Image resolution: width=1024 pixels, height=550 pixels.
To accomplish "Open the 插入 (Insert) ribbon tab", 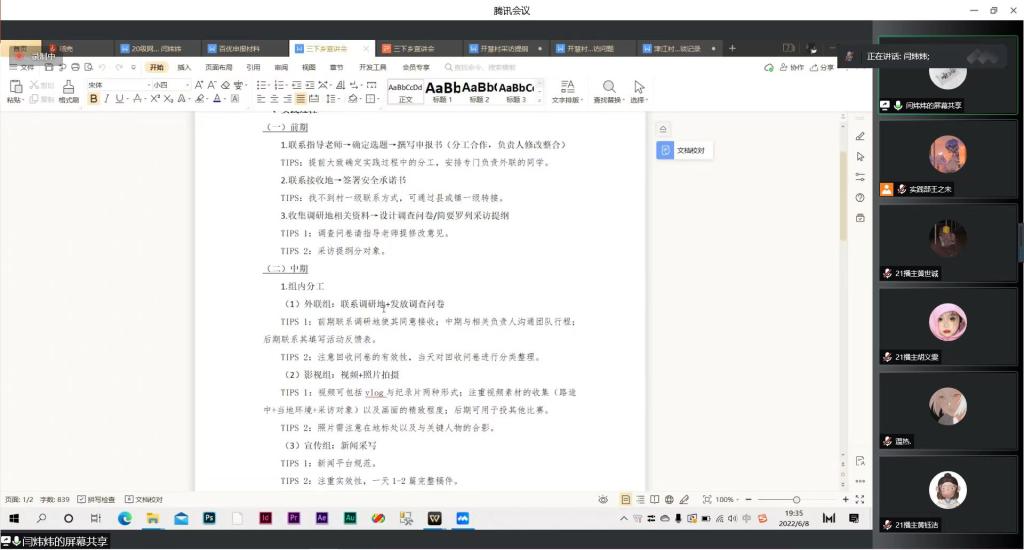I will click(184, 67).
